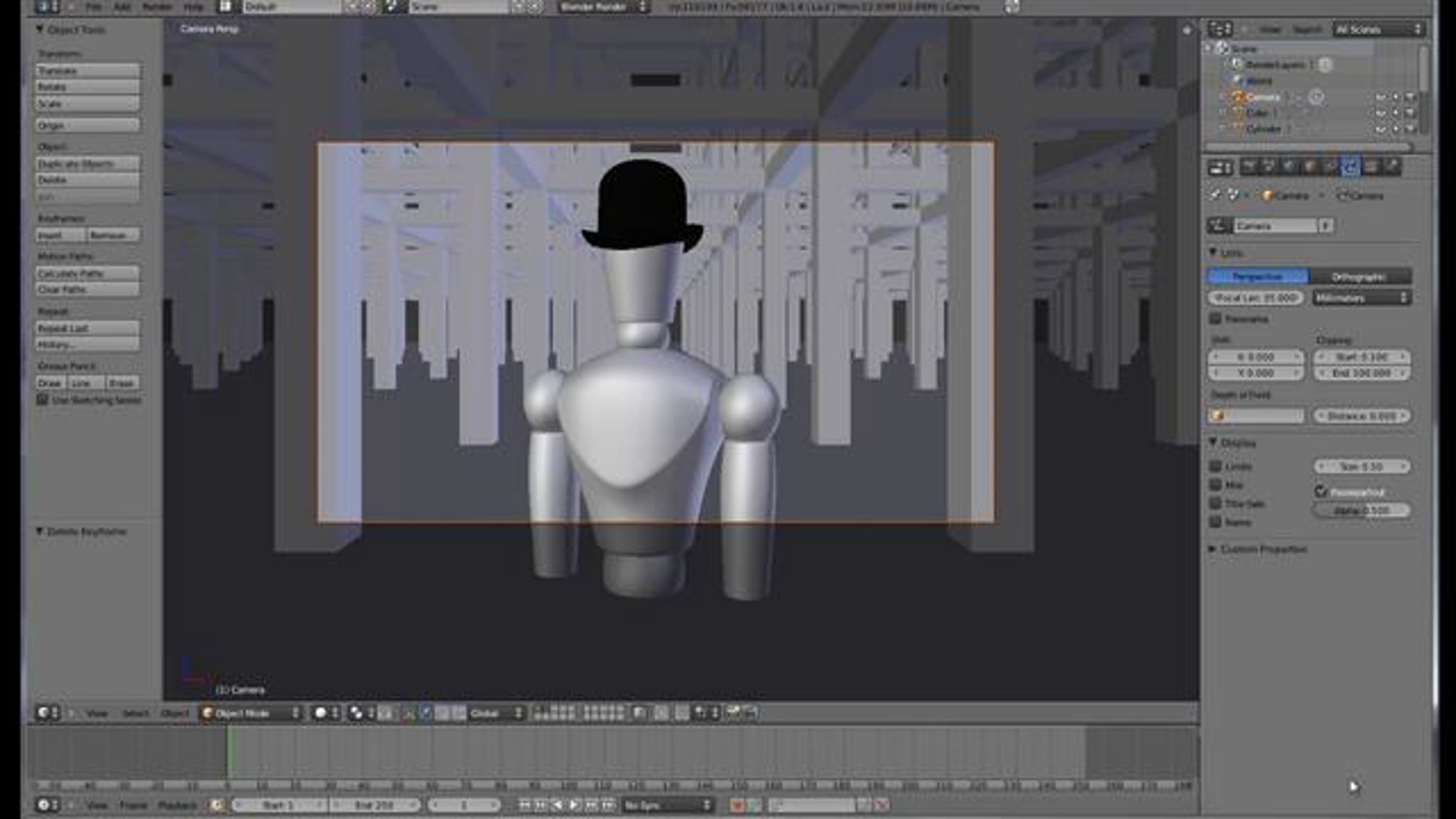The width and height of the screenshot is (1456, 819).
Task: Click the Duplicate Objects button
Action: [x=87, y=164]
